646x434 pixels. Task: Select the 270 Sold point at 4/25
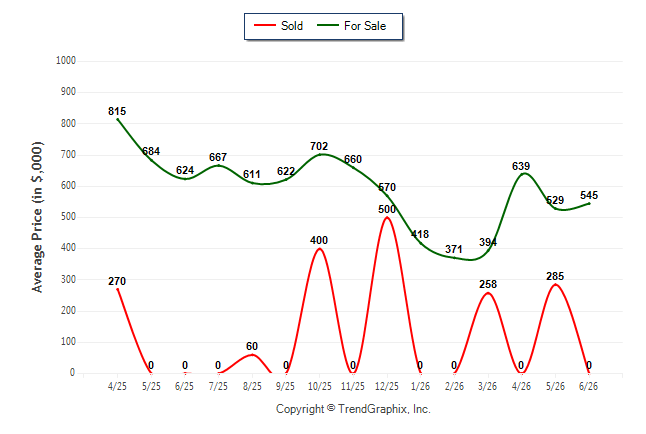tap(118, 289)
